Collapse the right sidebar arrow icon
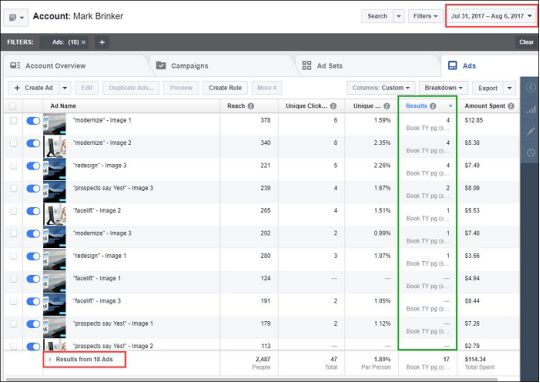The image size is (540, 383). point(531,87)
